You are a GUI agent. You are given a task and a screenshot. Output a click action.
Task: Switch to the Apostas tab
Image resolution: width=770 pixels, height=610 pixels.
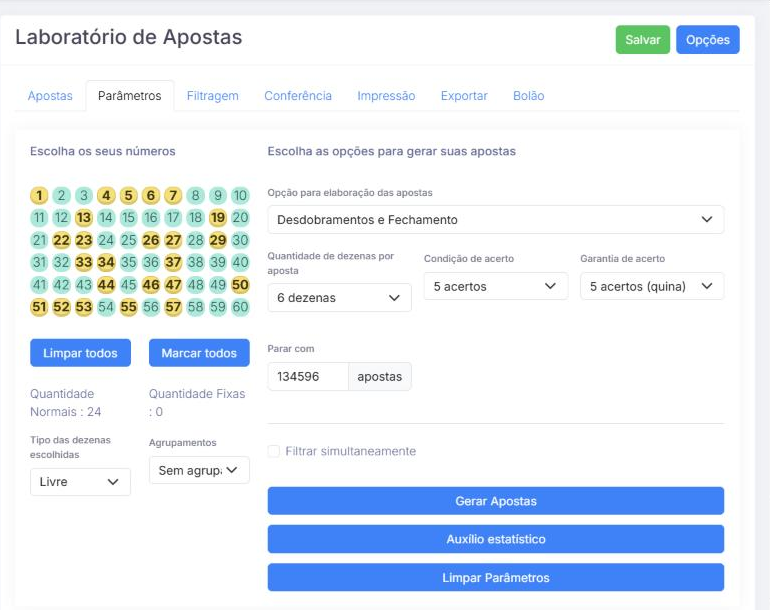tap(50, 96)
